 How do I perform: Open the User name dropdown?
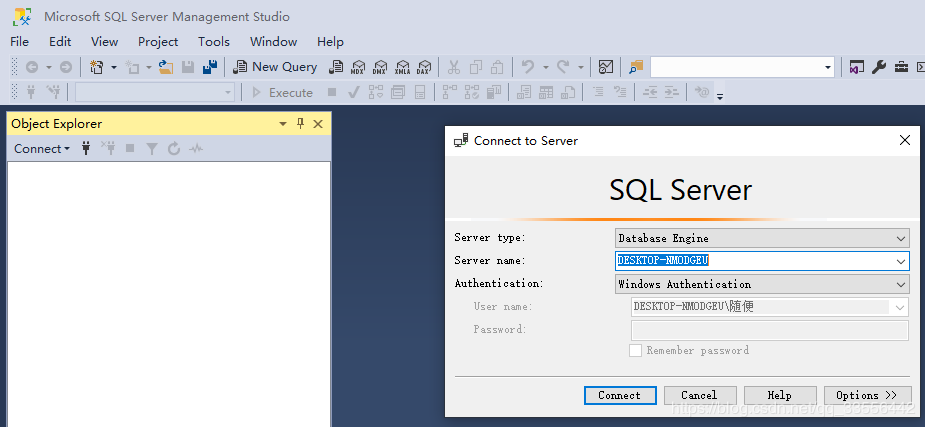900,307
